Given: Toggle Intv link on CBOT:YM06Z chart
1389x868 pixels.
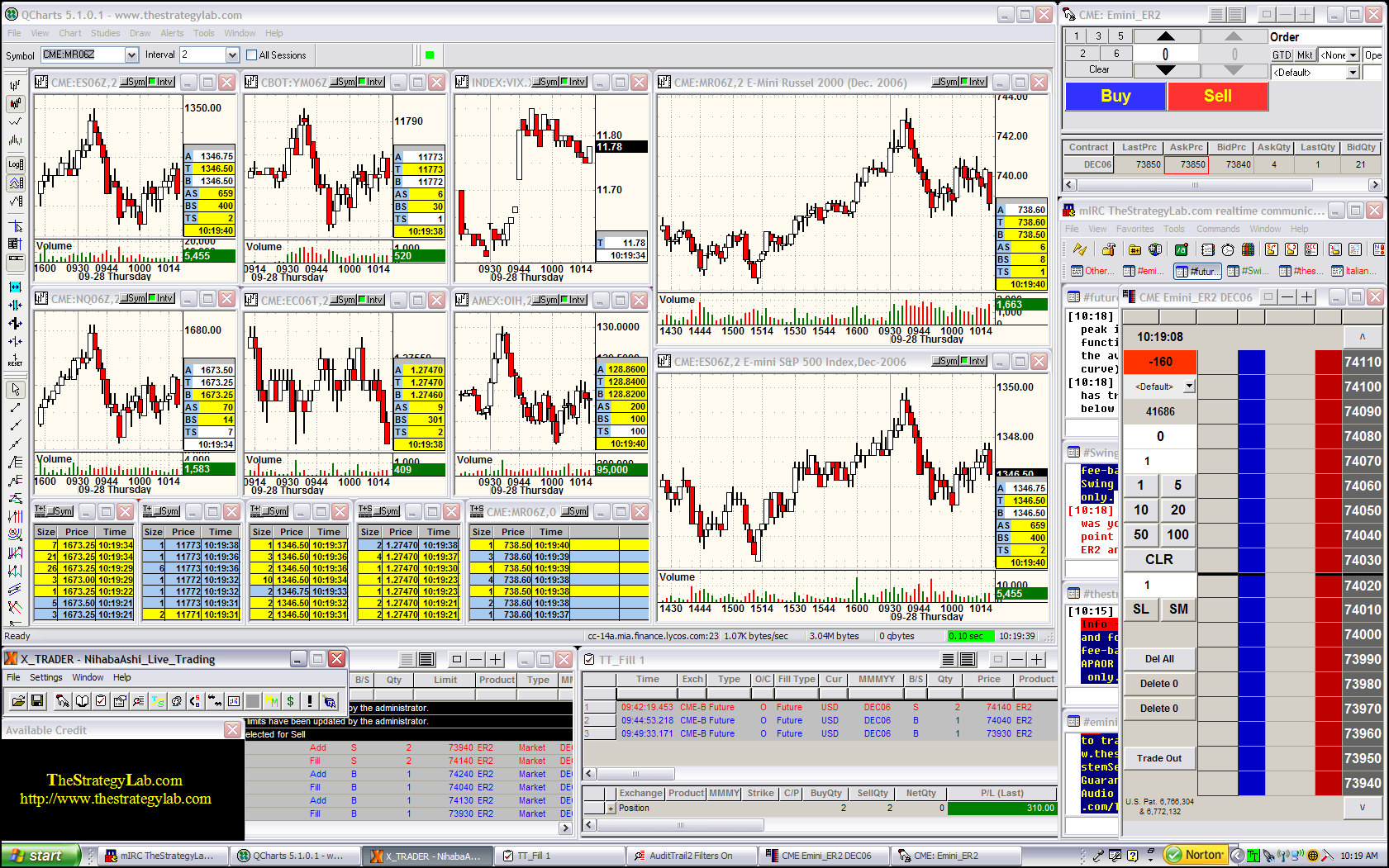Looking at the screenshot, I should (370, 82).
